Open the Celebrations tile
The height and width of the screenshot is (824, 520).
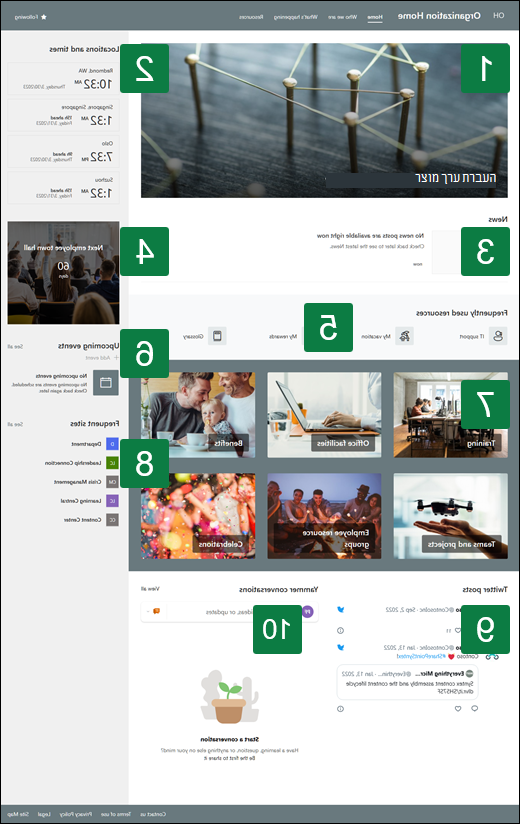pyautogui.click(x=198, y=516)
